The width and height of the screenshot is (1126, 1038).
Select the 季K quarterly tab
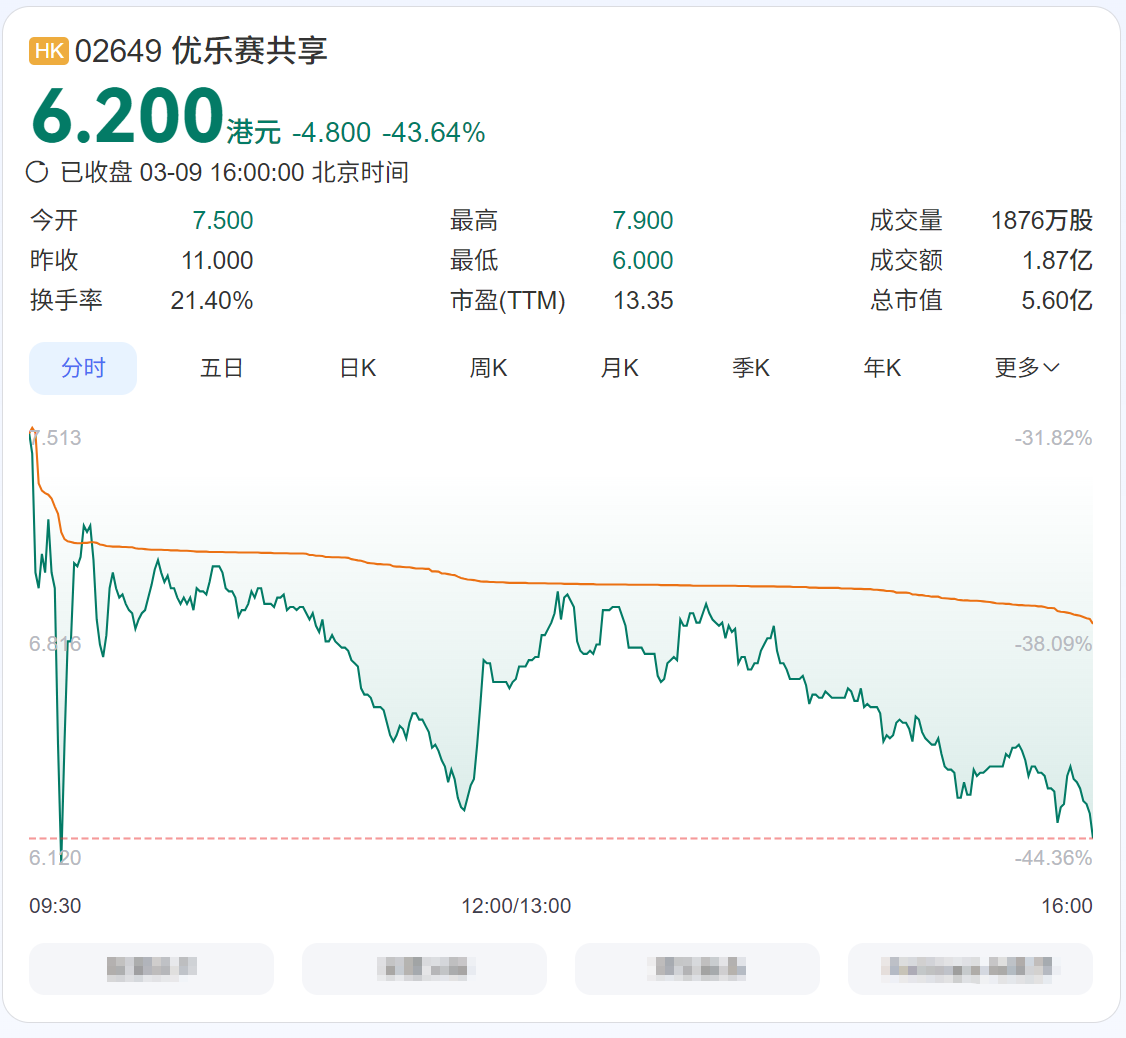(x=751, y=368)
